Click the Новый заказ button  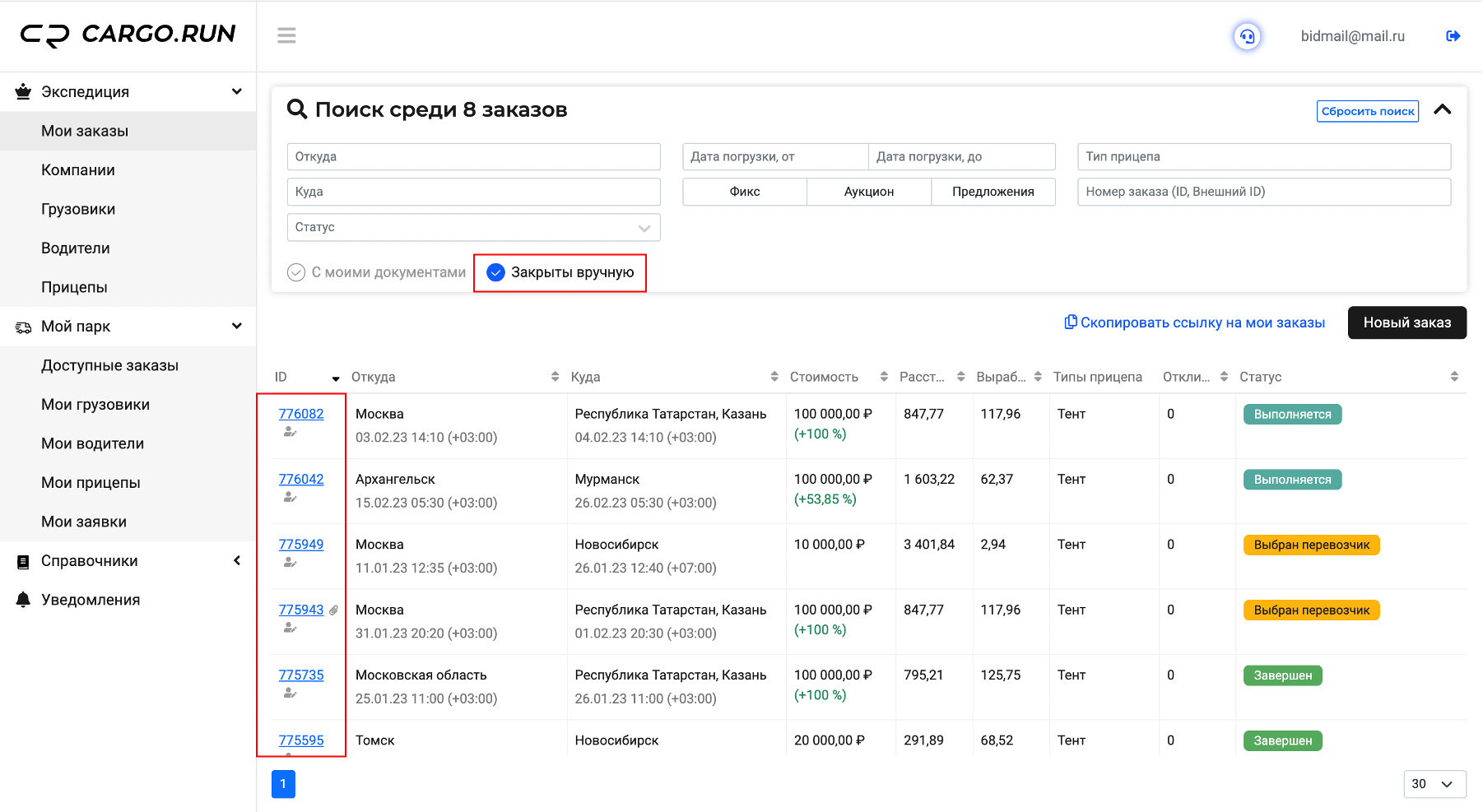(x=1407, y=322)
